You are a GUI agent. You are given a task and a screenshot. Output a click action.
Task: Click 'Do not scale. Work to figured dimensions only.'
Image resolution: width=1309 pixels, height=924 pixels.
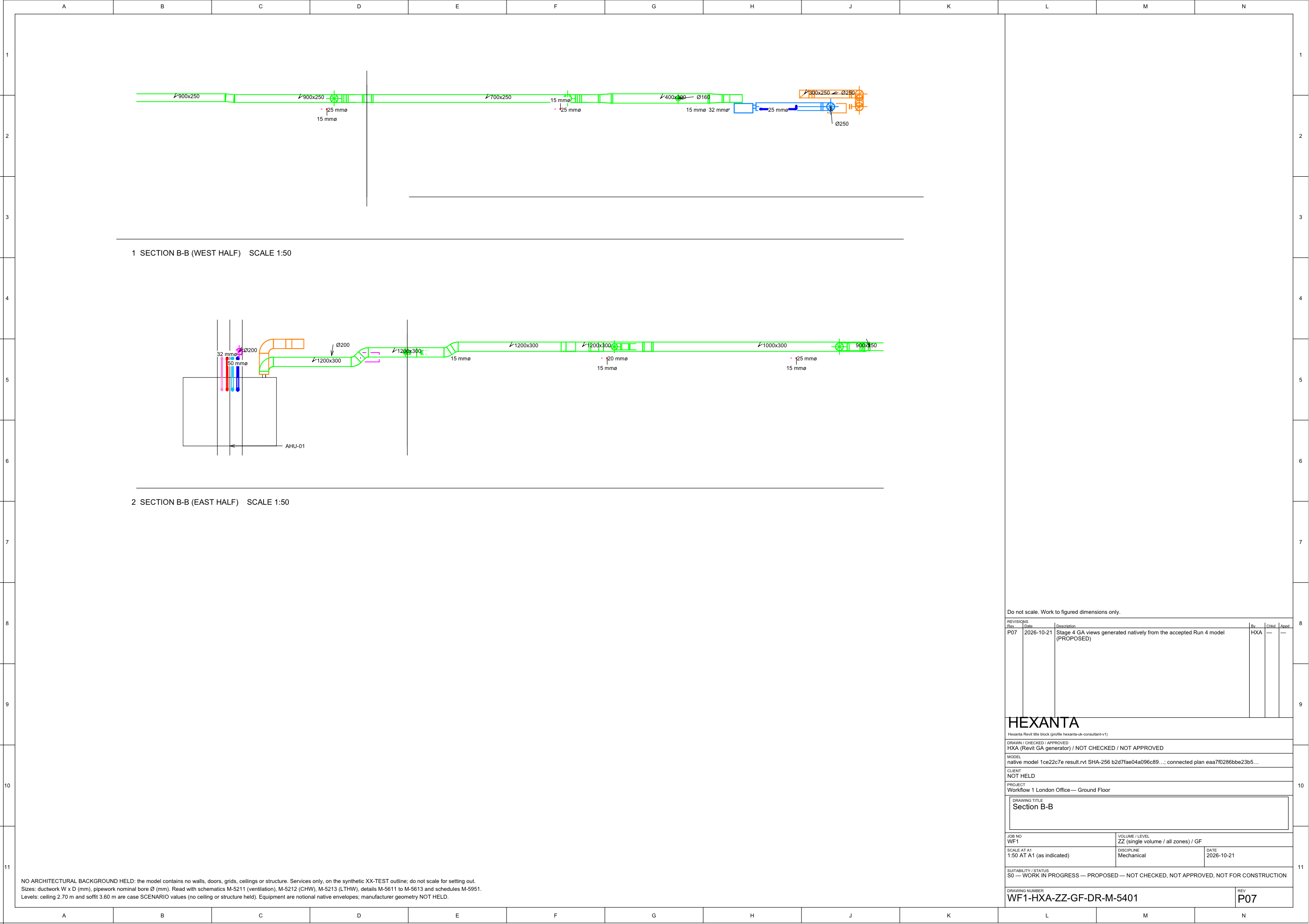pos(1063,612)
